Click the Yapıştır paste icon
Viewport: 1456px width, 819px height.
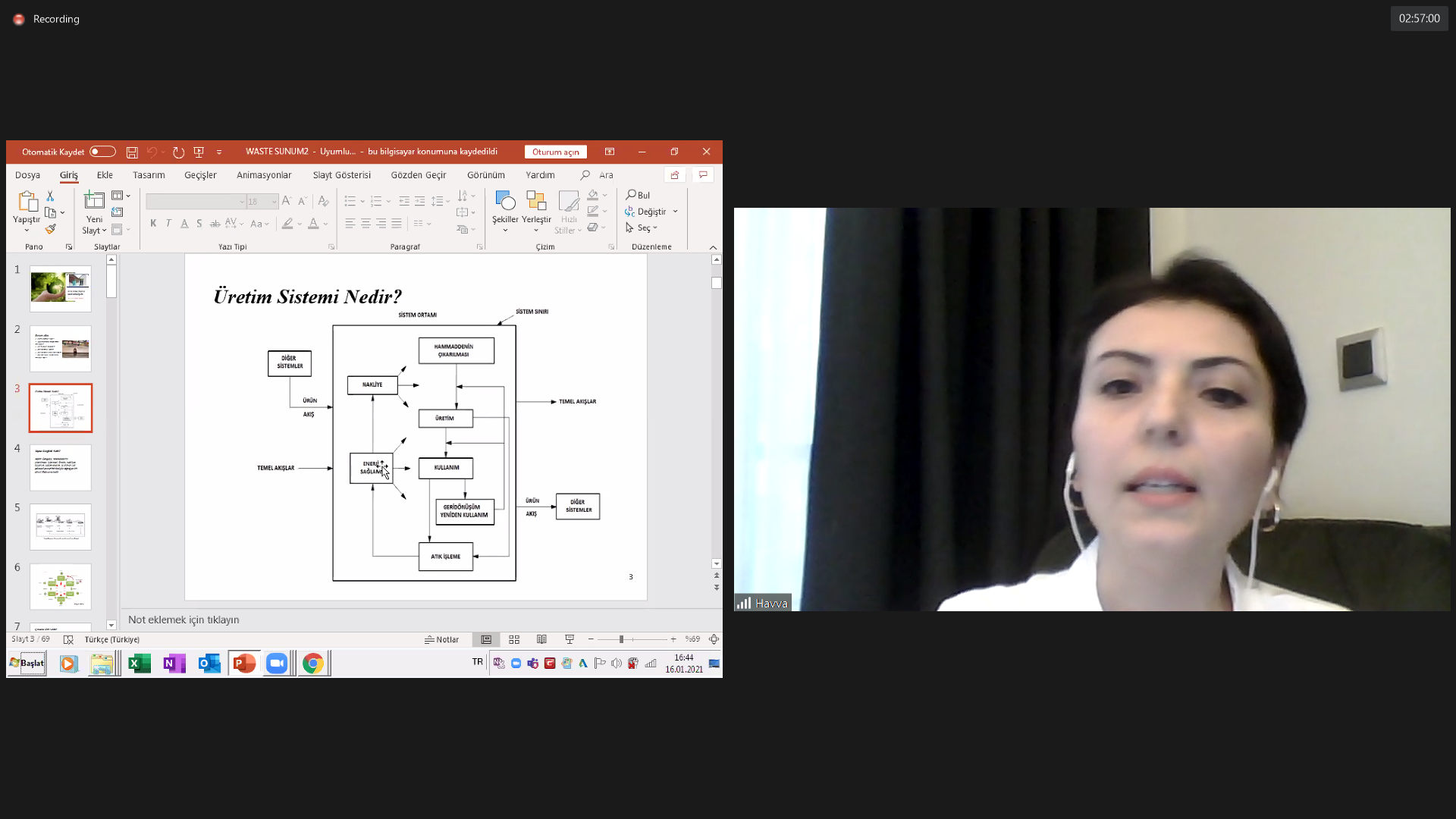point(27,202)
